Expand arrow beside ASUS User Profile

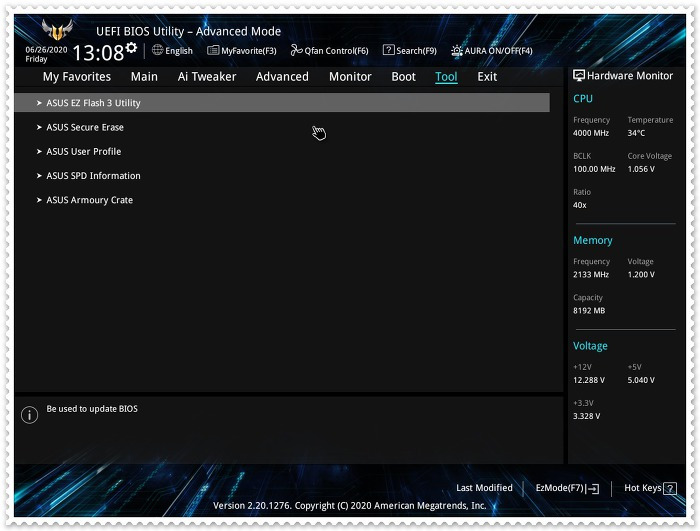(x=39, y=151)
